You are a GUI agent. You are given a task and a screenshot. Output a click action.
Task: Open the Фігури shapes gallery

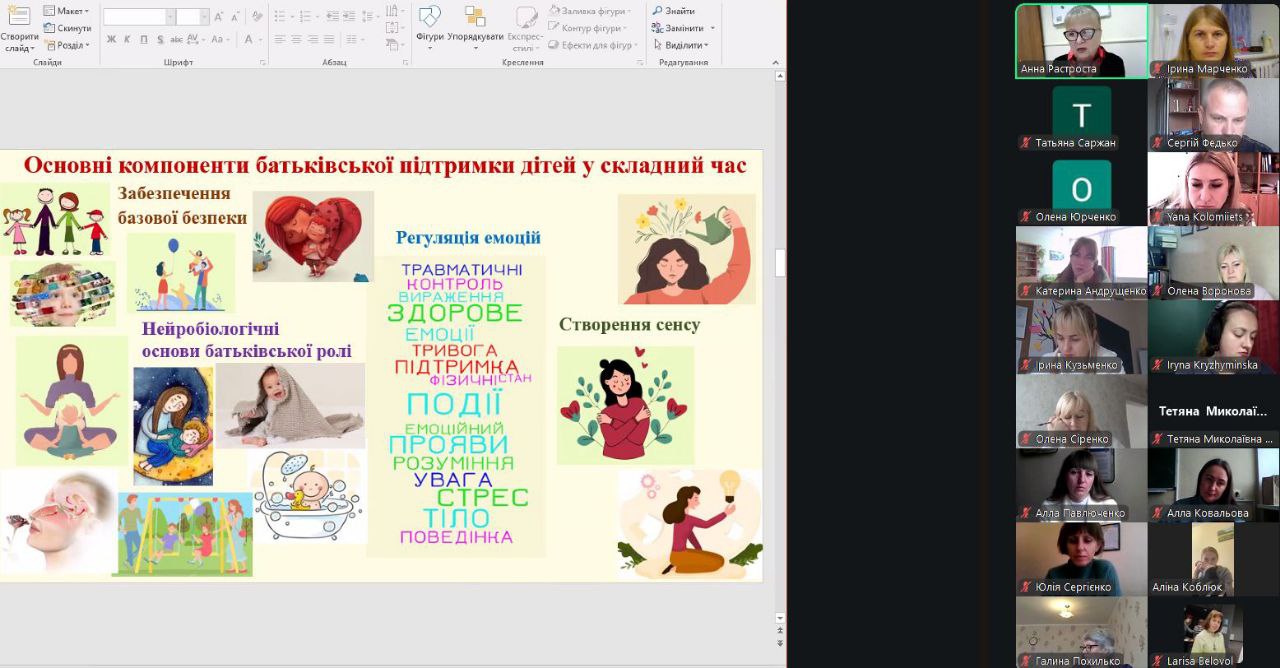coord(429,24)
